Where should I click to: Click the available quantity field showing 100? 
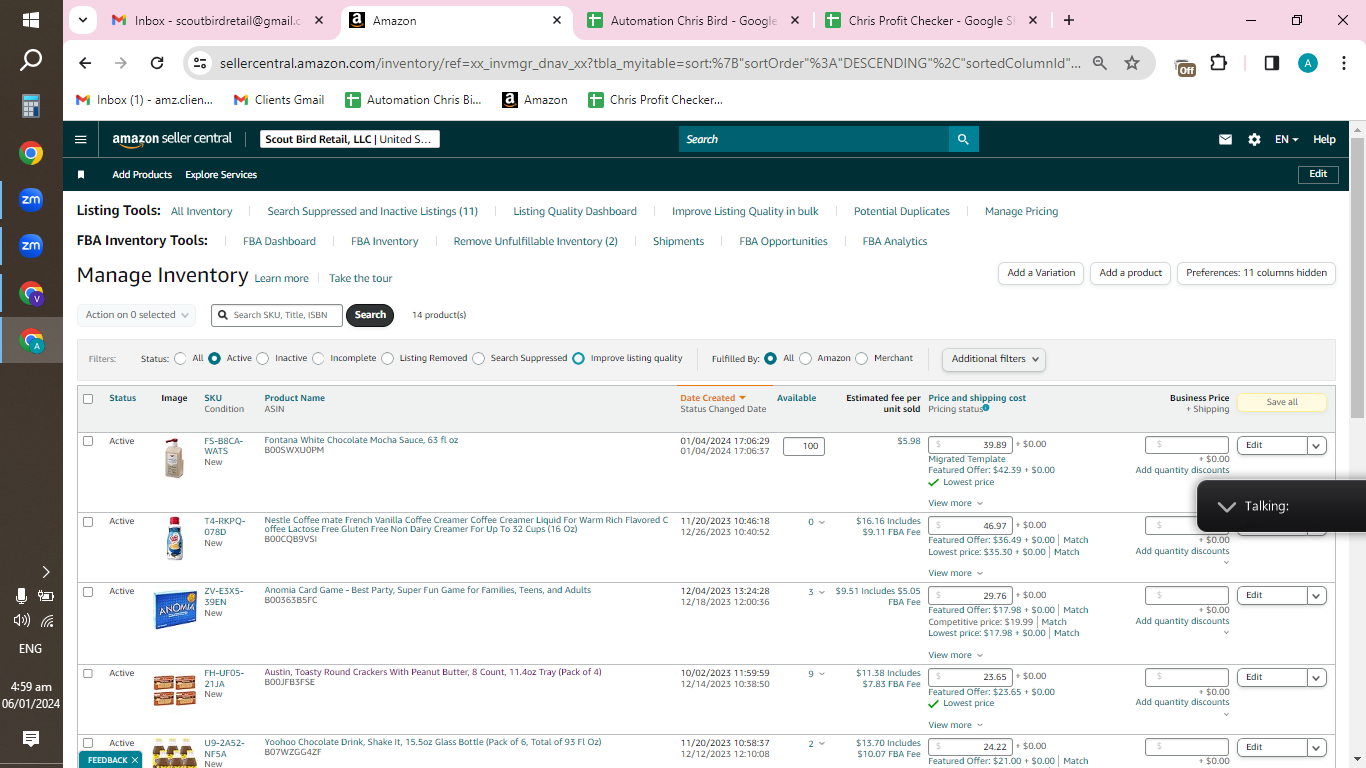[x=804, y=446]
